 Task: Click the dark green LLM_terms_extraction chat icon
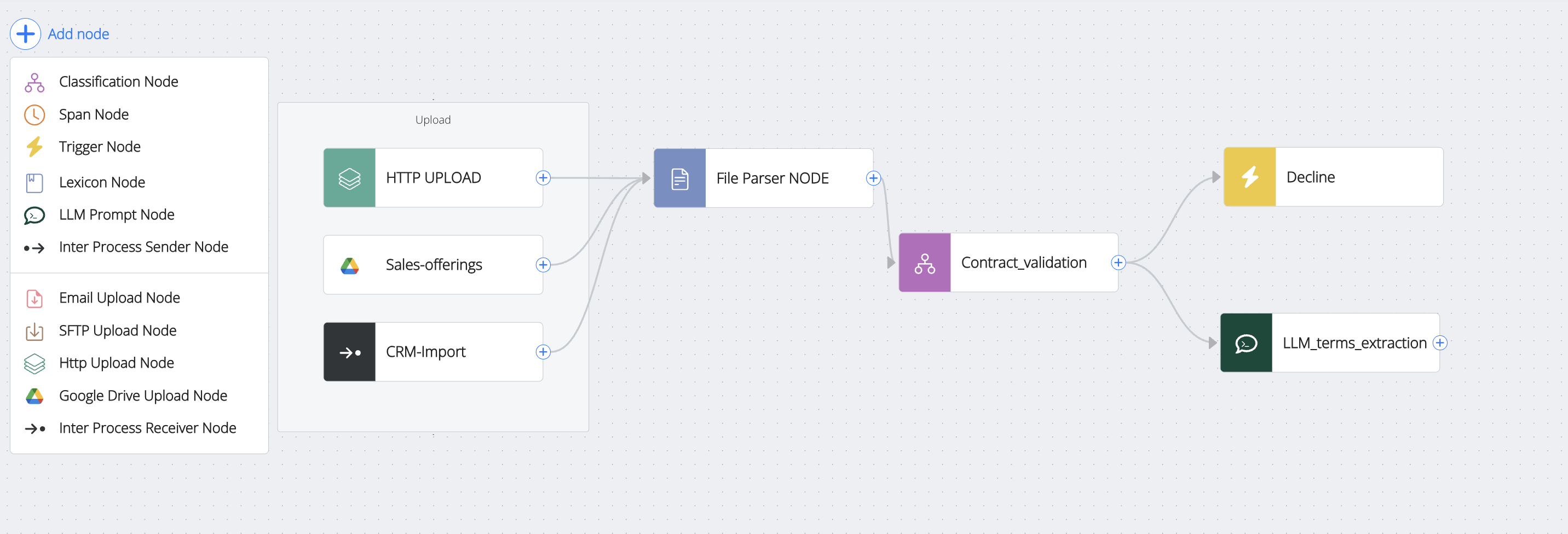[1246, 343]
